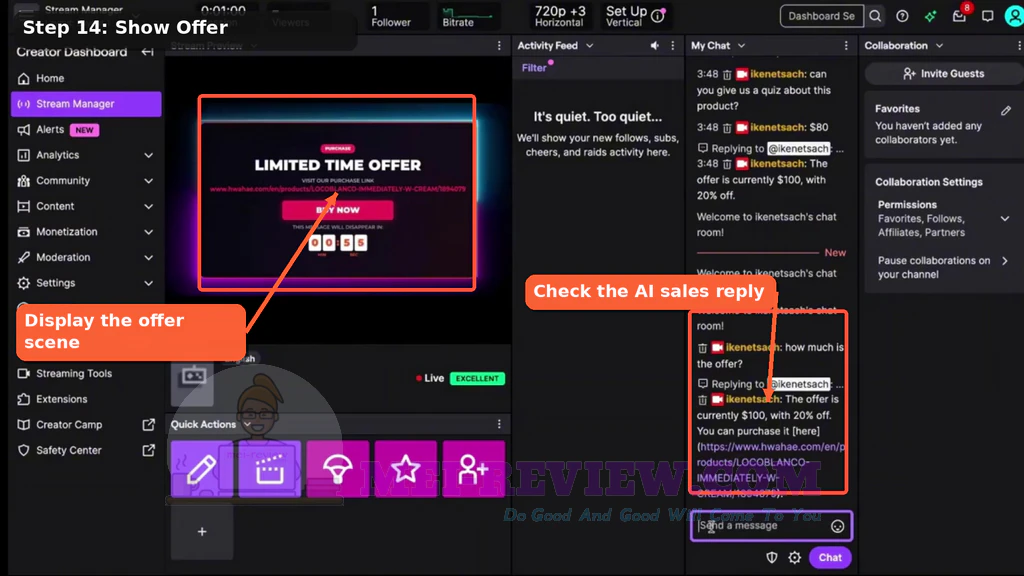Expand Moderation menu chevron
This screenshot has width=1024, height=576.
click(148, 257)
